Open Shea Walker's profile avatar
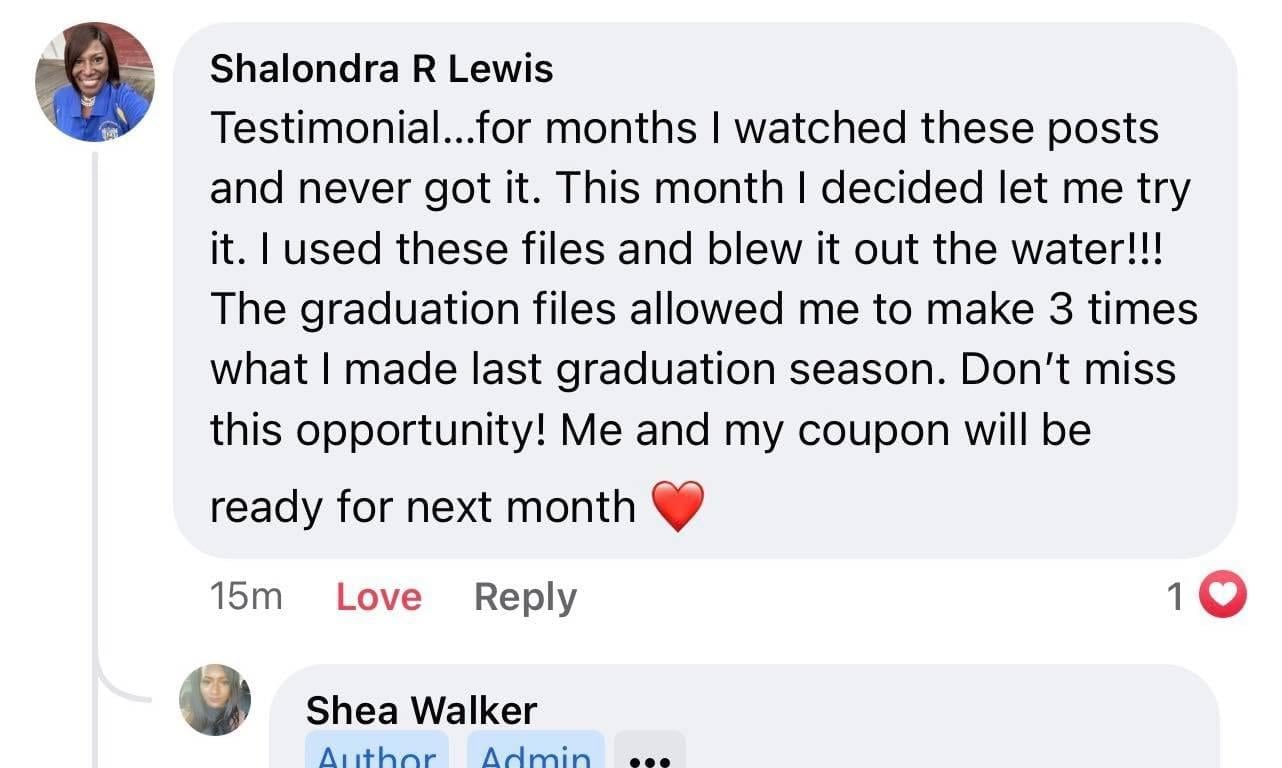Image resolution: width=1282 pixels, height=768 pixels. pos(215,700)
